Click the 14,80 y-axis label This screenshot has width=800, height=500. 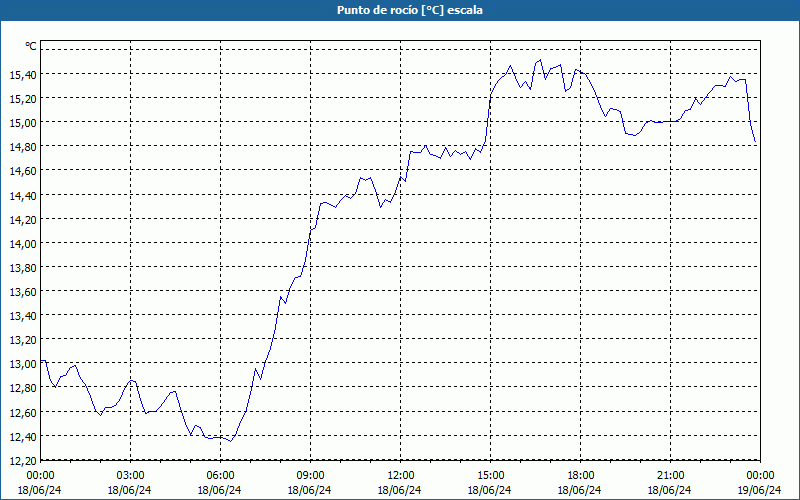(x=23, y=147)
